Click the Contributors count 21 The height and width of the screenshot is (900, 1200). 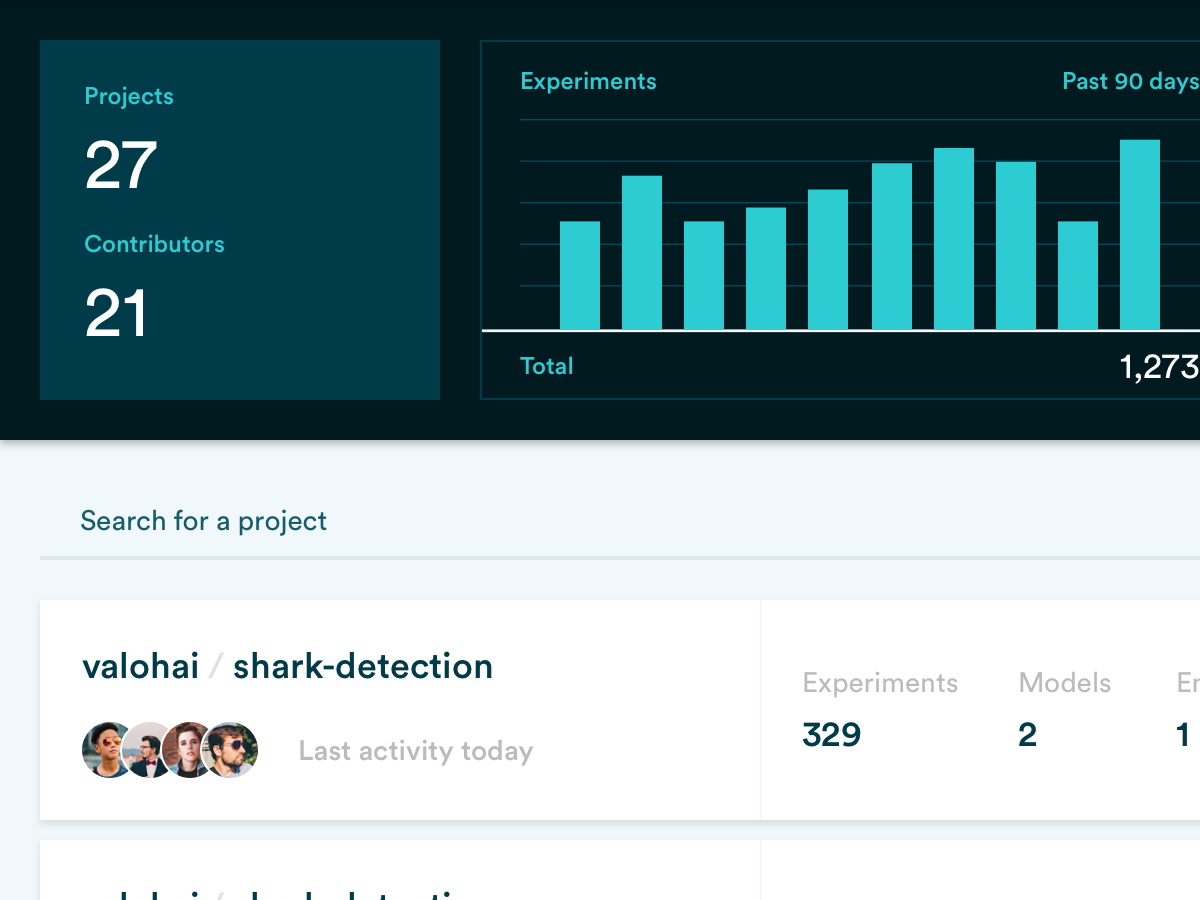pyautogui.click(x=116, y=313)
